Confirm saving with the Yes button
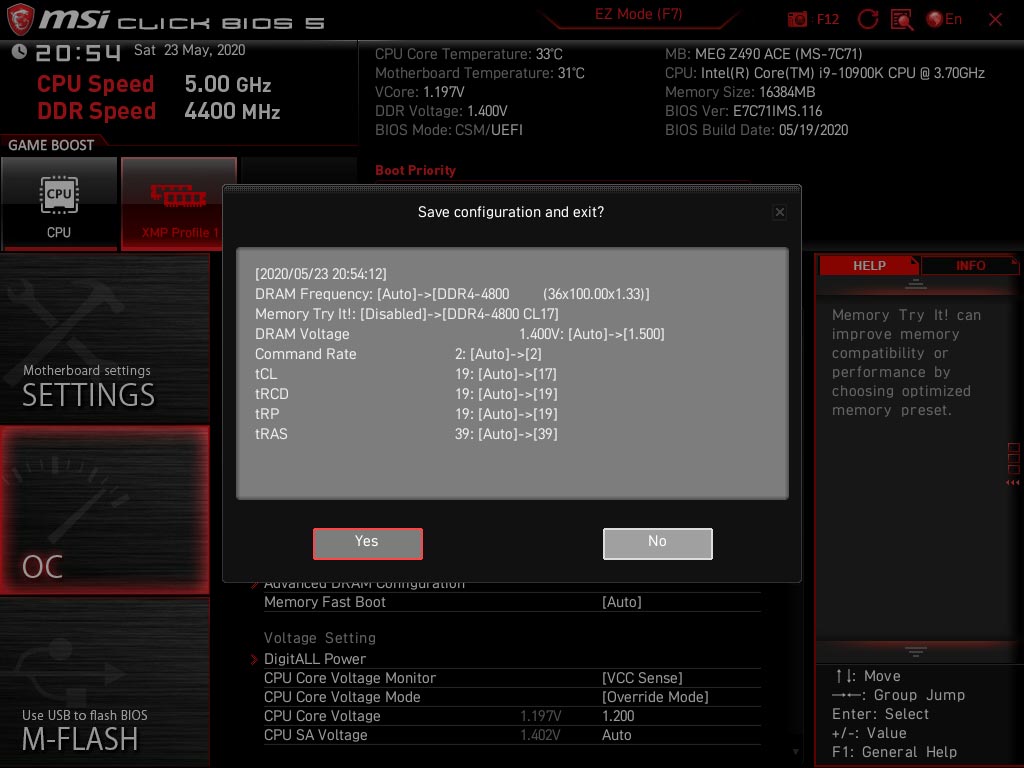 [x=368, y=543]
